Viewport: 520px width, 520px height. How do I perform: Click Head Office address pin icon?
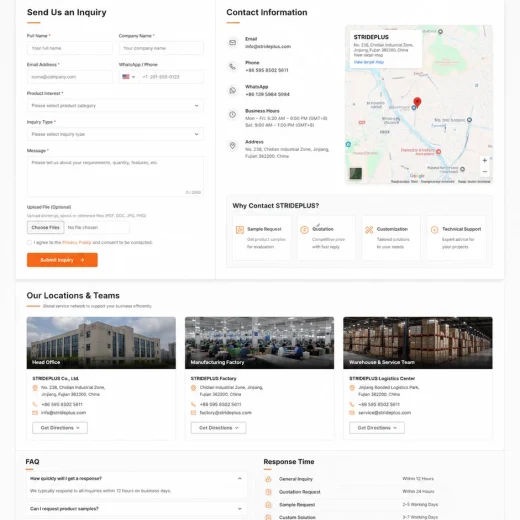tap(35, 388)
